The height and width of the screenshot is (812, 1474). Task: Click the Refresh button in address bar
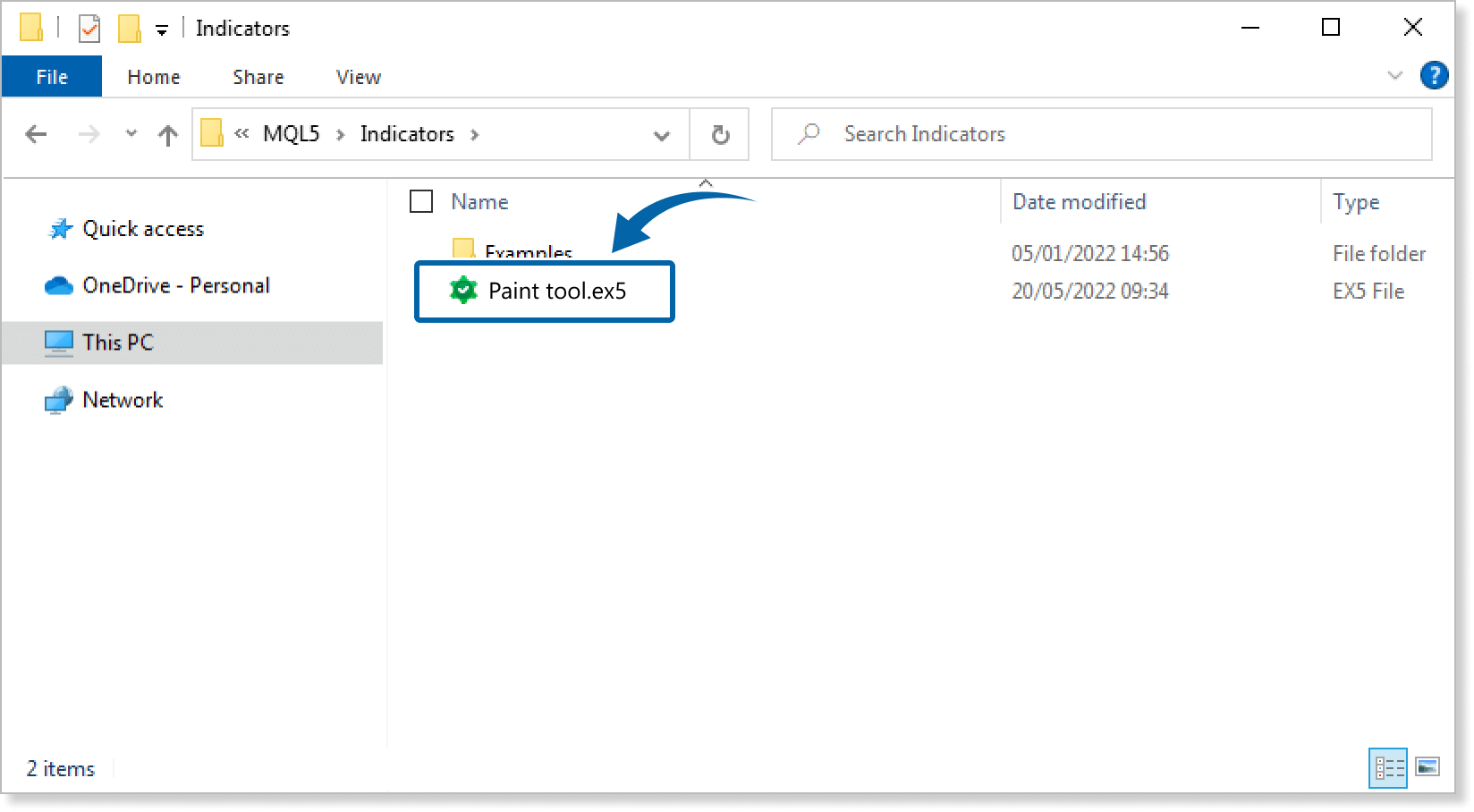tap(720, 135)
